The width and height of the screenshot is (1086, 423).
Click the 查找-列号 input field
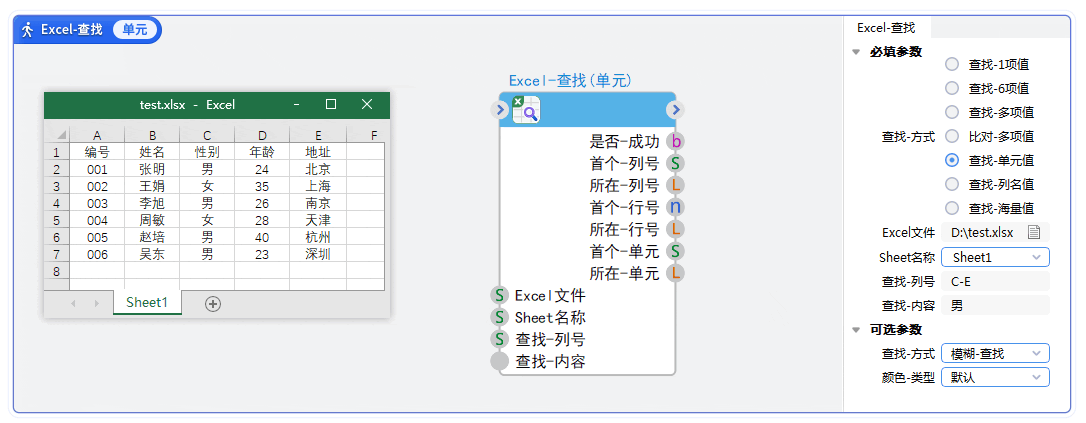(996, 281)
